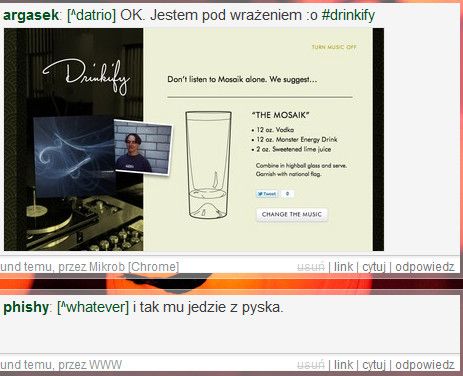Open argasek's user profile link

pyautogui.click(x=31, y=15)
